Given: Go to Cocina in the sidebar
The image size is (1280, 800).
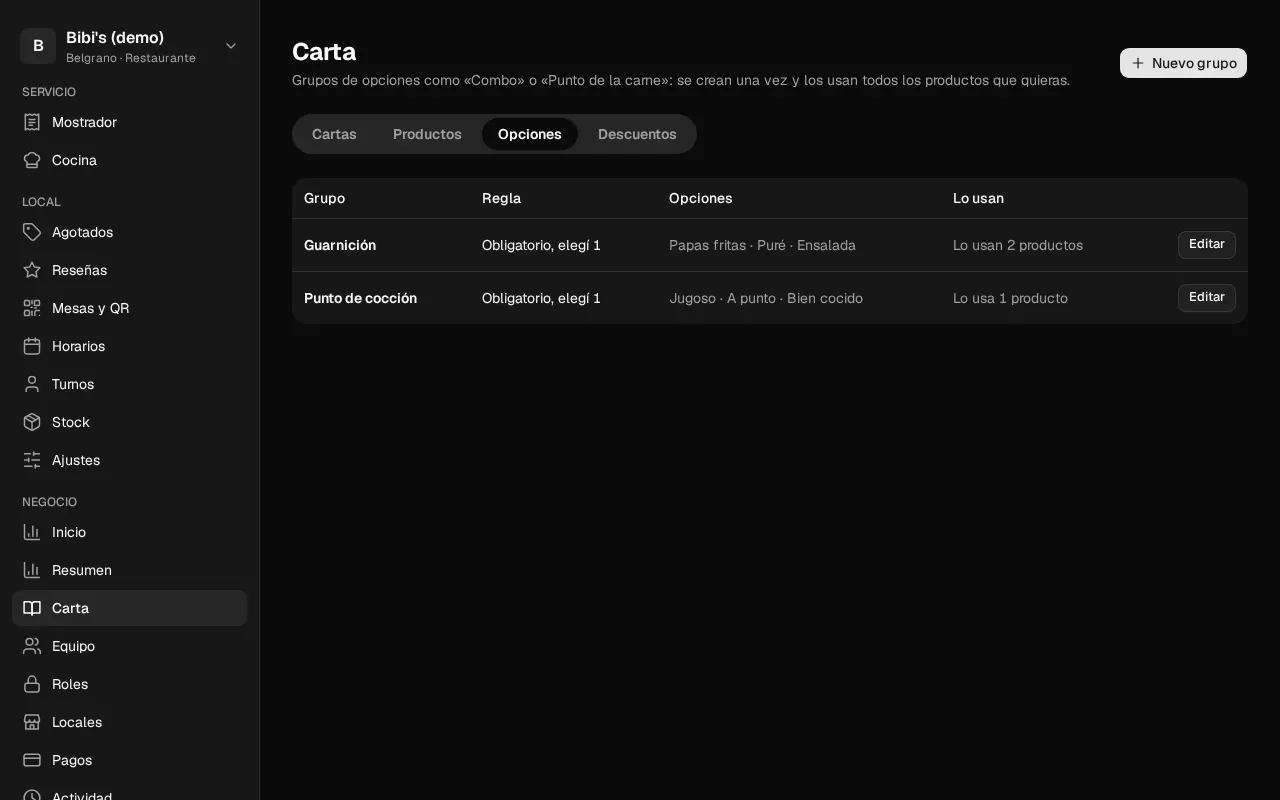Looking at the screenshot, I should (130, 160).
